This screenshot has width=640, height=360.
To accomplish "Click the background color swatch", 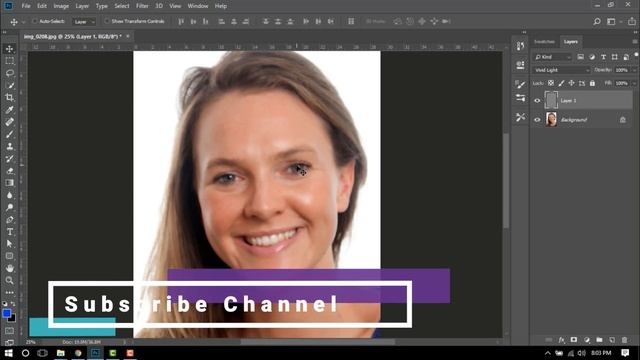I will coord(13,319).
